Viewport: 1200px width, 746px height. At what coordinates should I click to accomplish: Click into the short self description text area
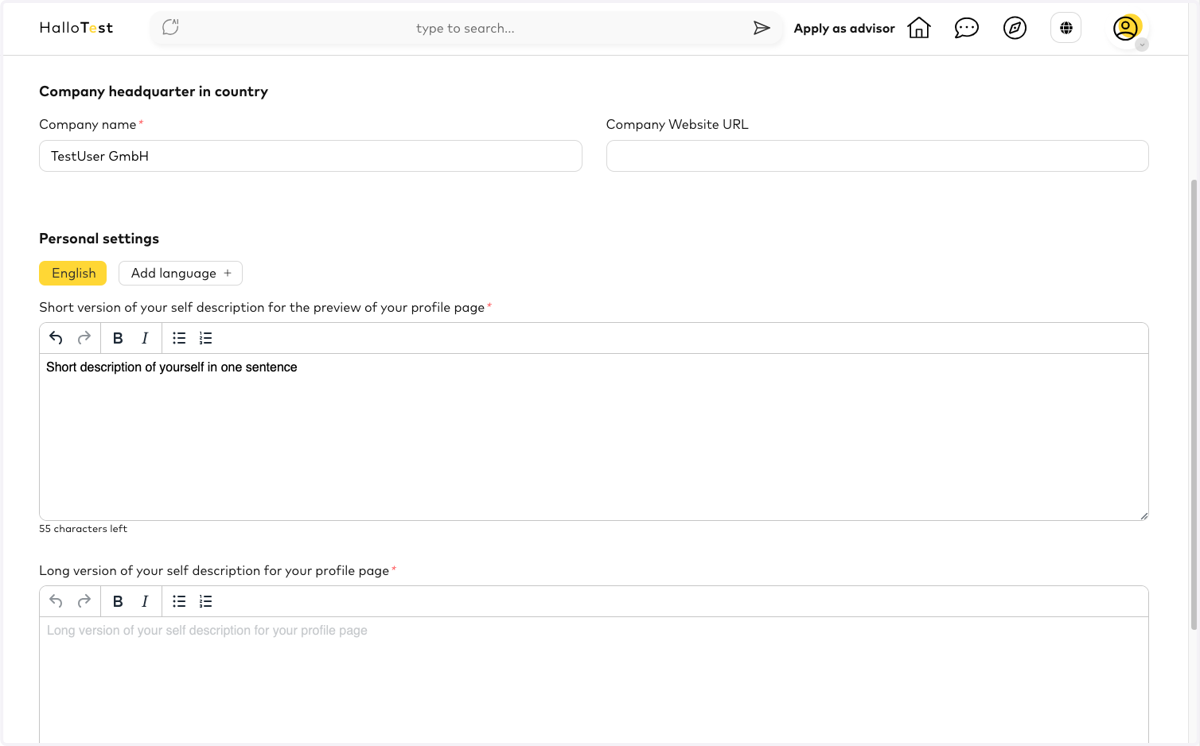pos(594,437)
